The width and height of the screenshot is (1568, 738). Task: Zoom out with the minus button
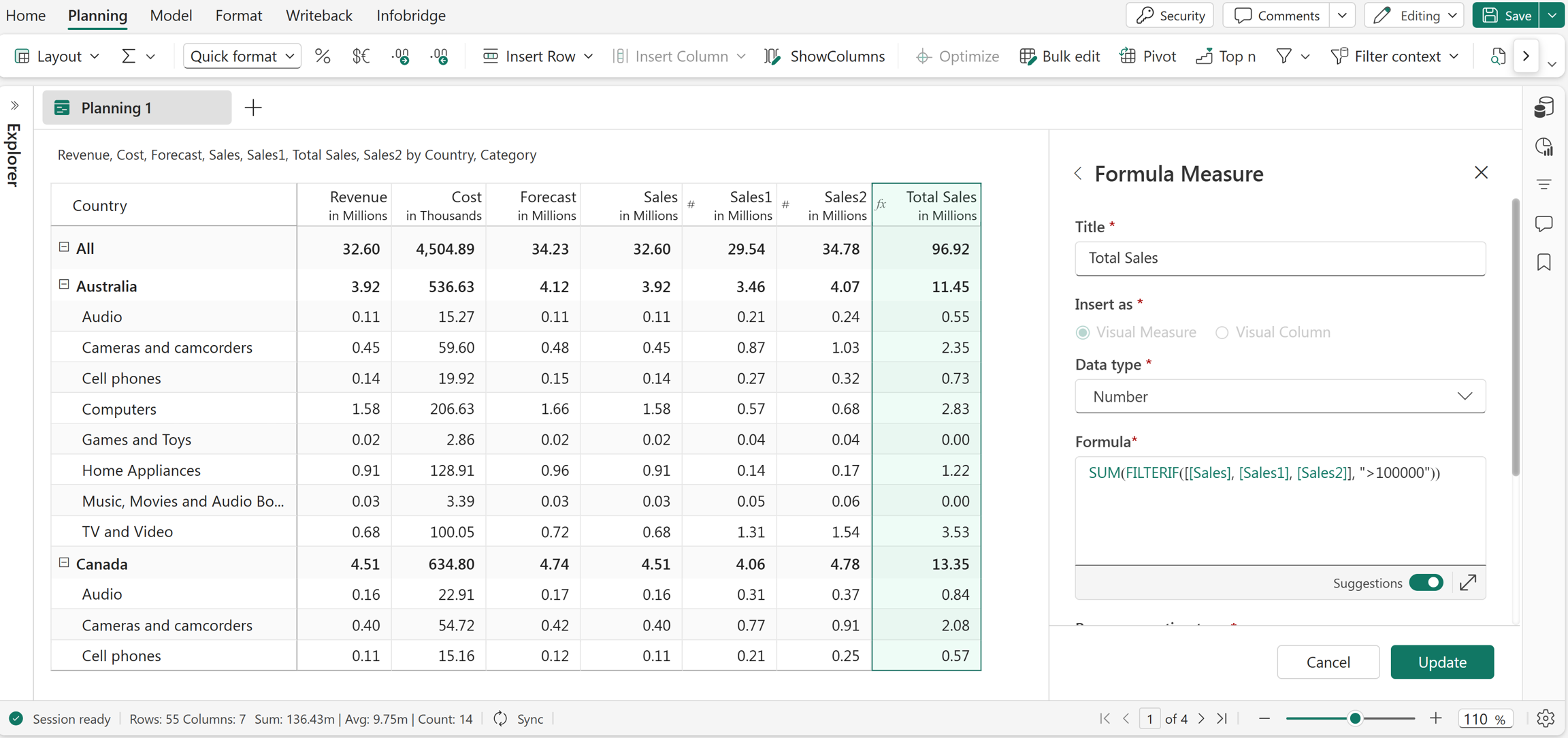tap(1264, 719)
